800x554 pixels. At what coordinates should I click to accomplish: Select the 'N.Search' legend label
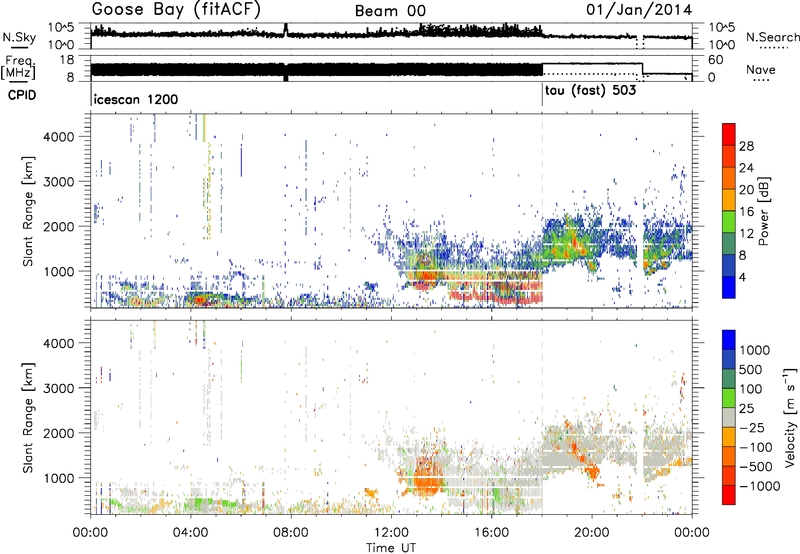tap(772, 37)
